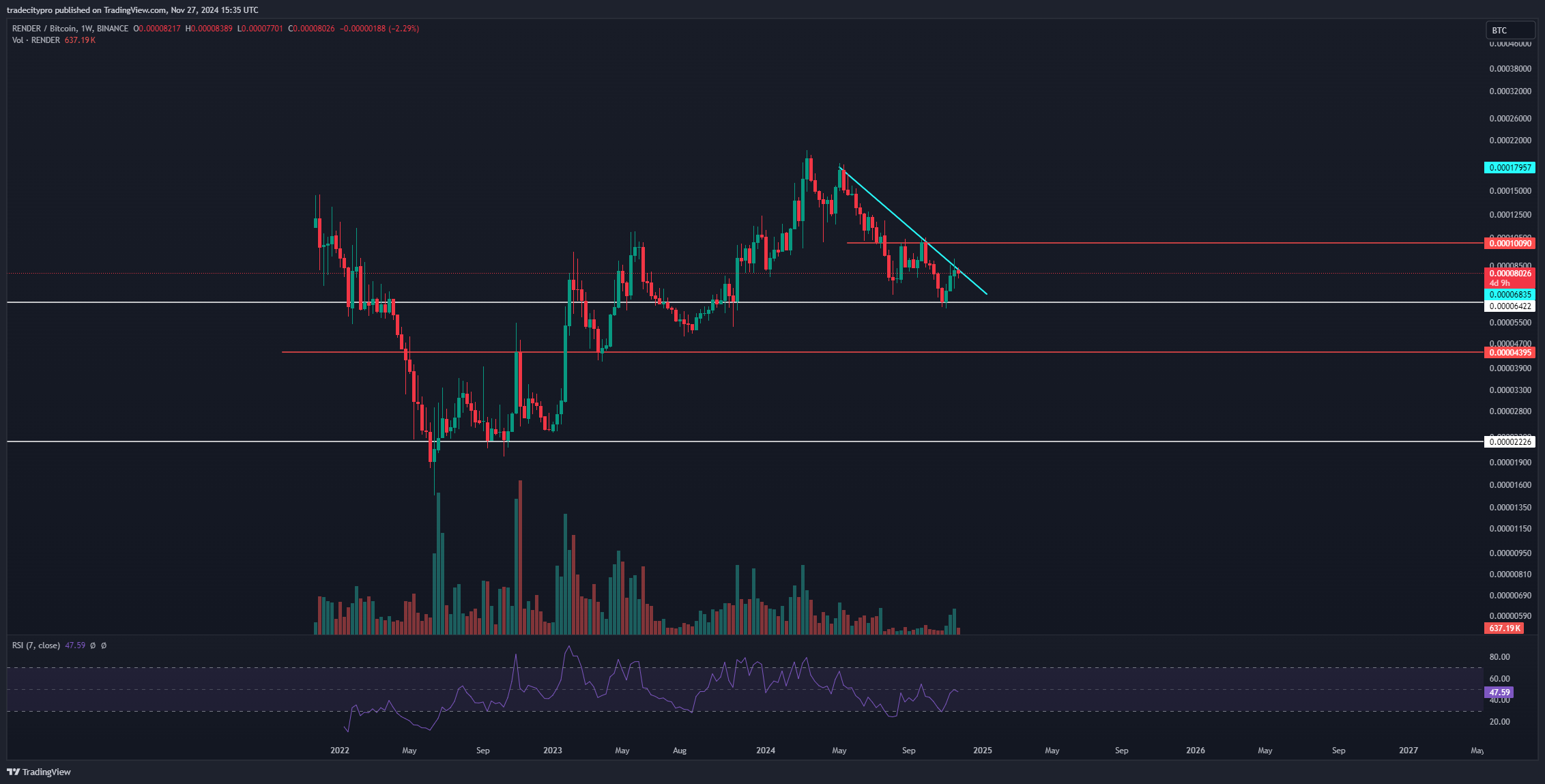
Task: Click the 80.00 RSI scale value
Action: point(1499,657)
